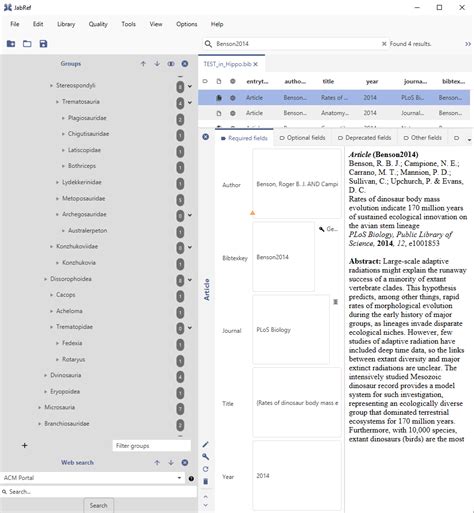Switch to Deprecated fields tab
This screenshot has height=513, width=474.
click(364, 138)
